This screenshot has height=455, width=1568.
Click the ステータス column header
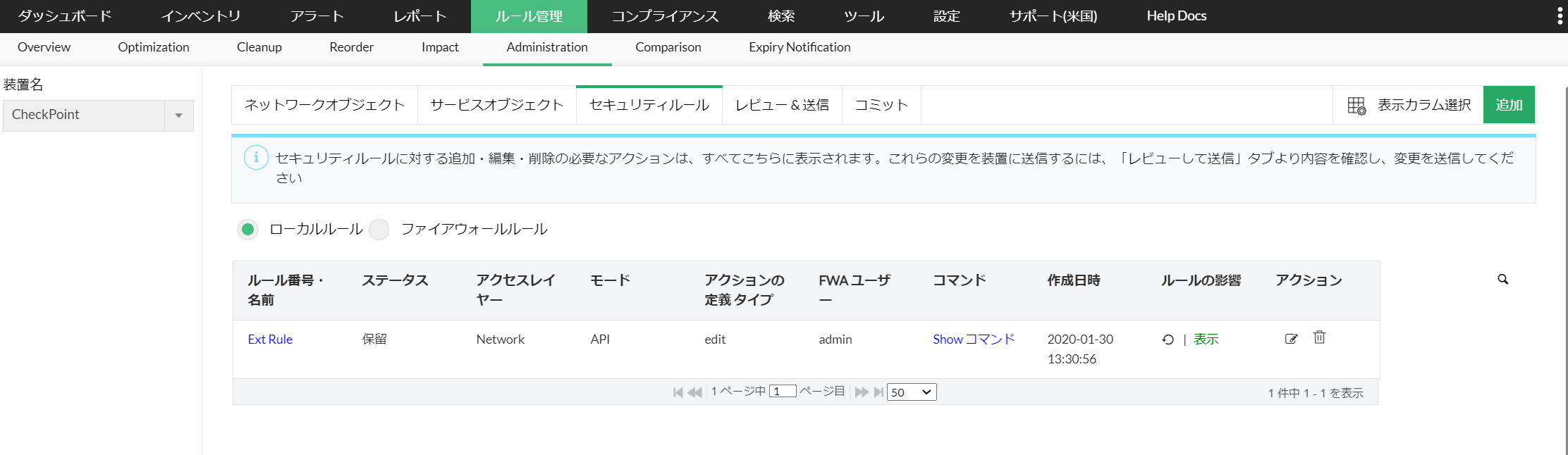(396, 280)
